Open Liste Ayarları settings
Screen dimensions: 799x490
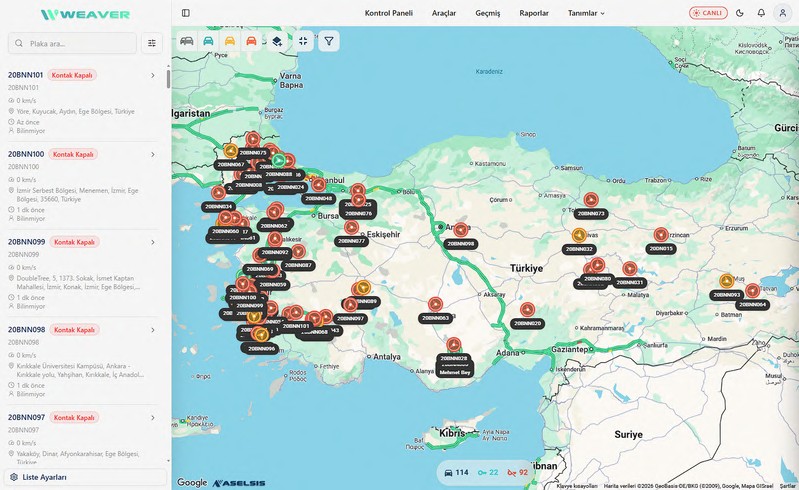[85, 477]
